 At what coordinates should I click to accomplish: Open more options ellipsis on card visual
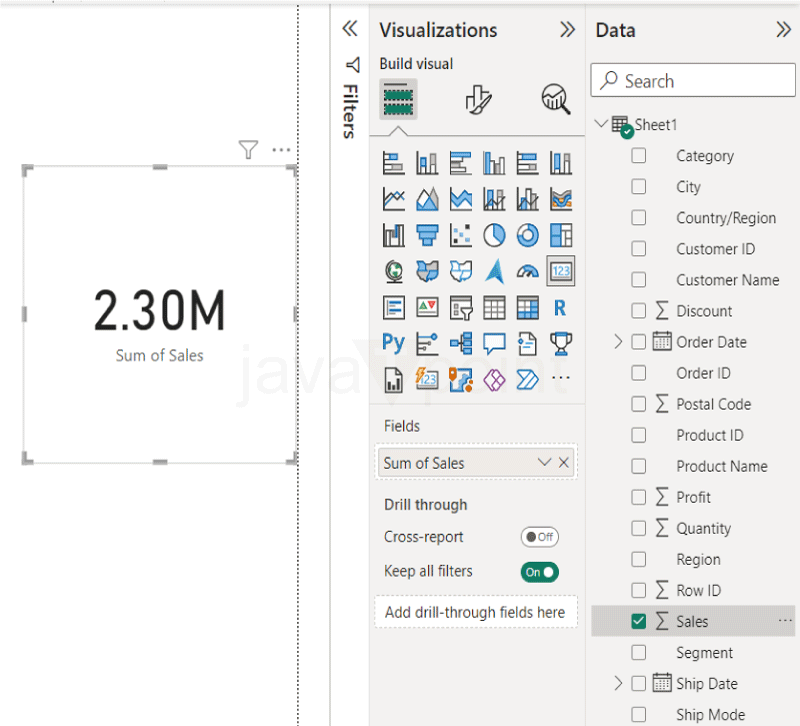281,149
